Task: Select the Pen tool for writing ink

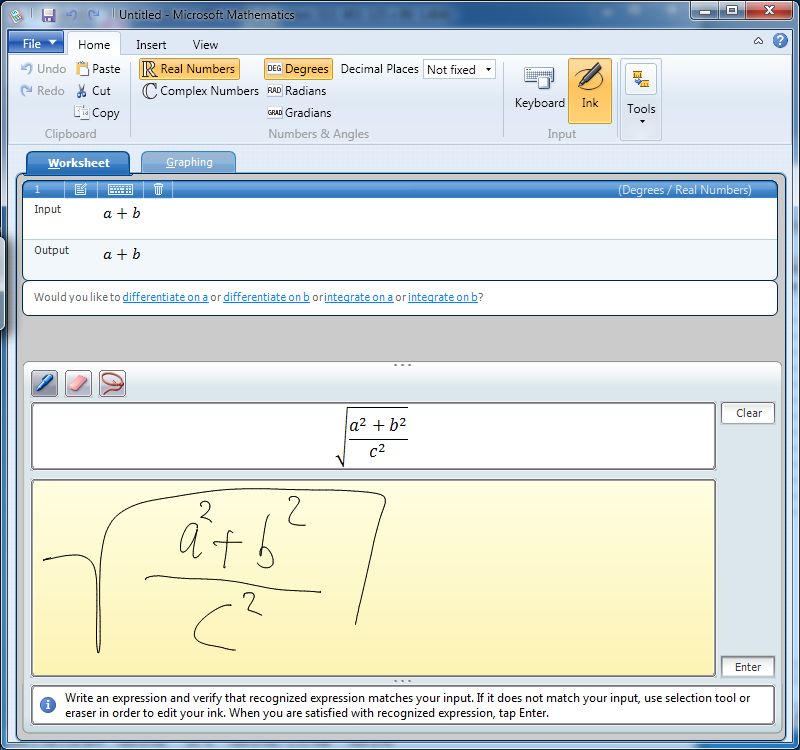Action: [44, 383]
